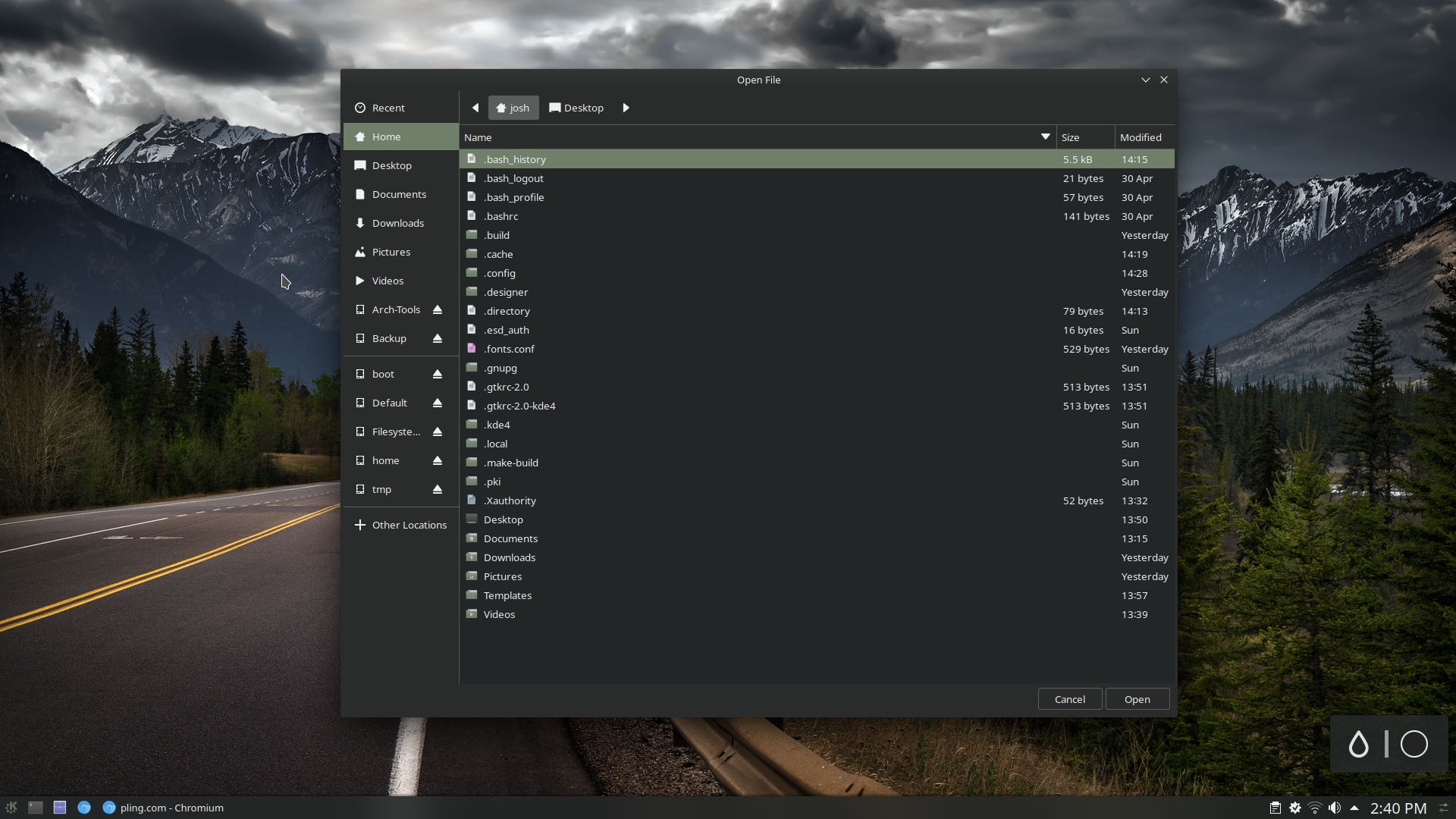Select the .bash_history file
The height and width of the screenshot is (819, 1456).
coord(817,159)
